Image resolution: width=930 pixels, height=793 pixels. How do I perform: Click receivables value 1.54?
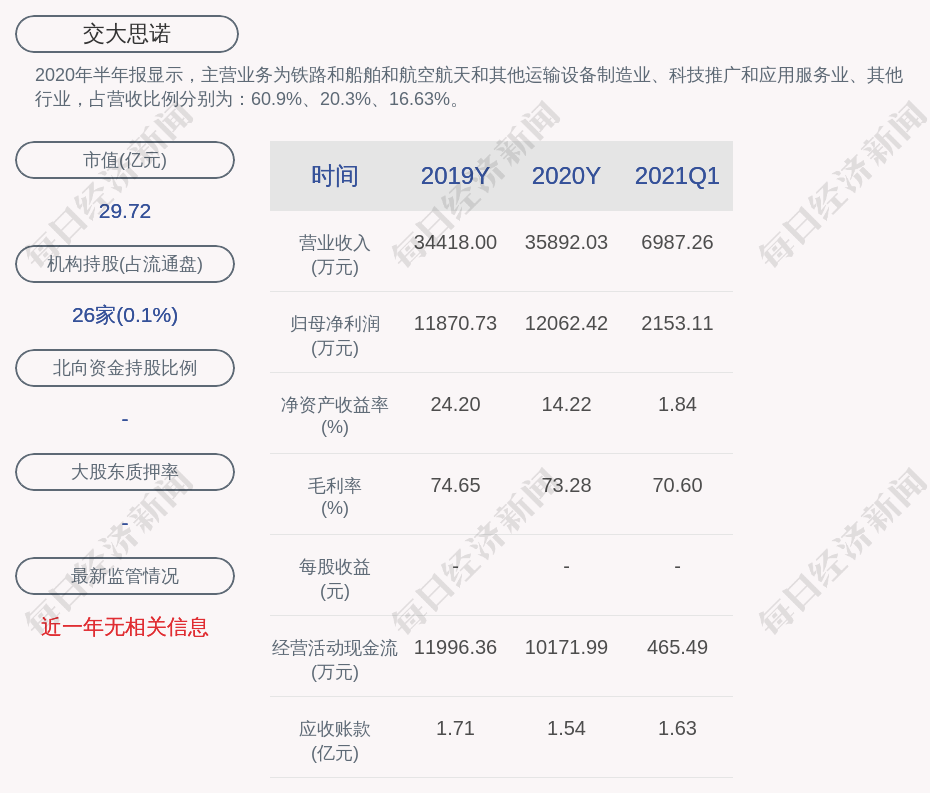point(566,728)
